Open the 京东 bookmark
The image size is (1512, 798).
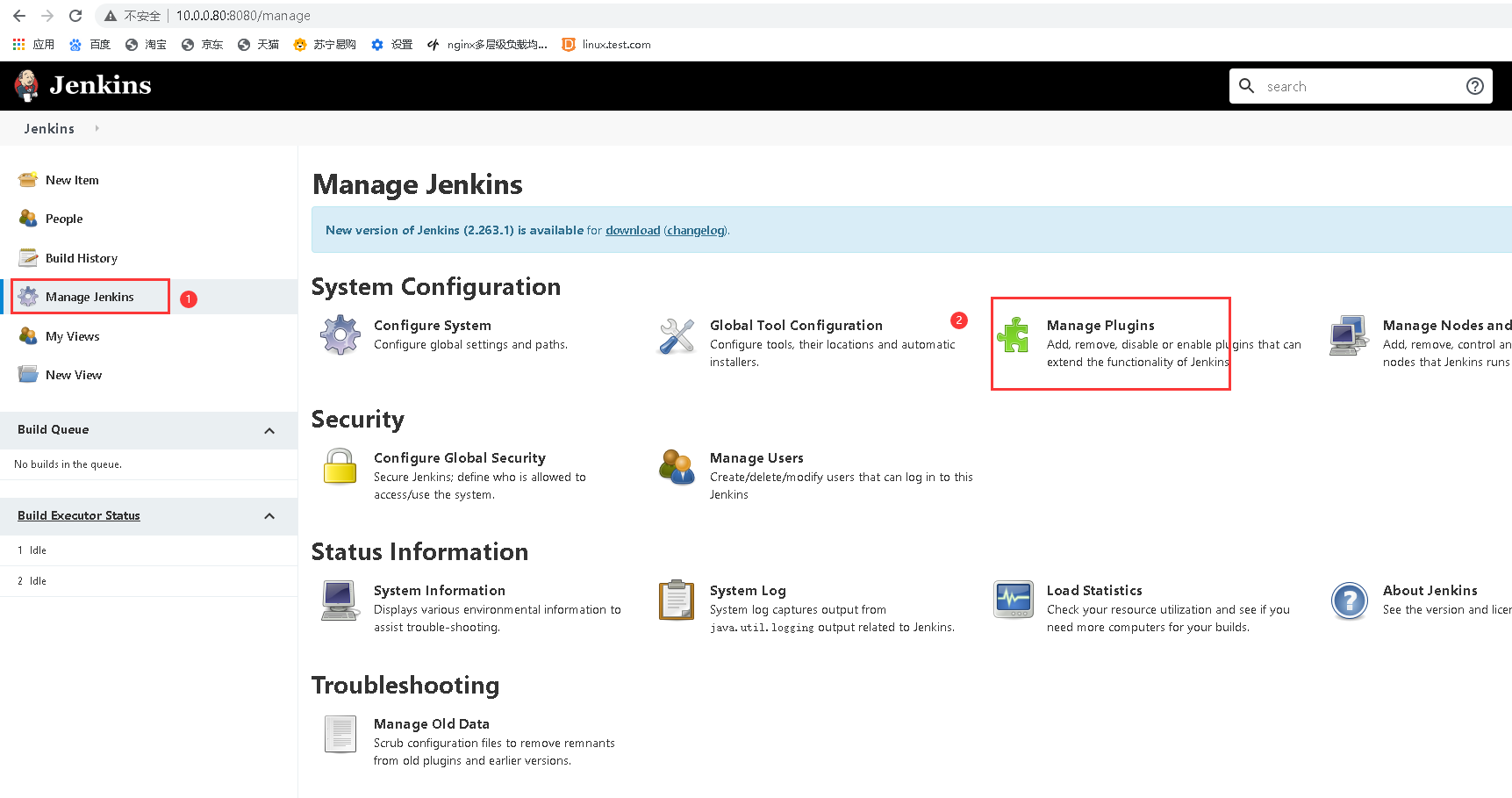(202, 45)
